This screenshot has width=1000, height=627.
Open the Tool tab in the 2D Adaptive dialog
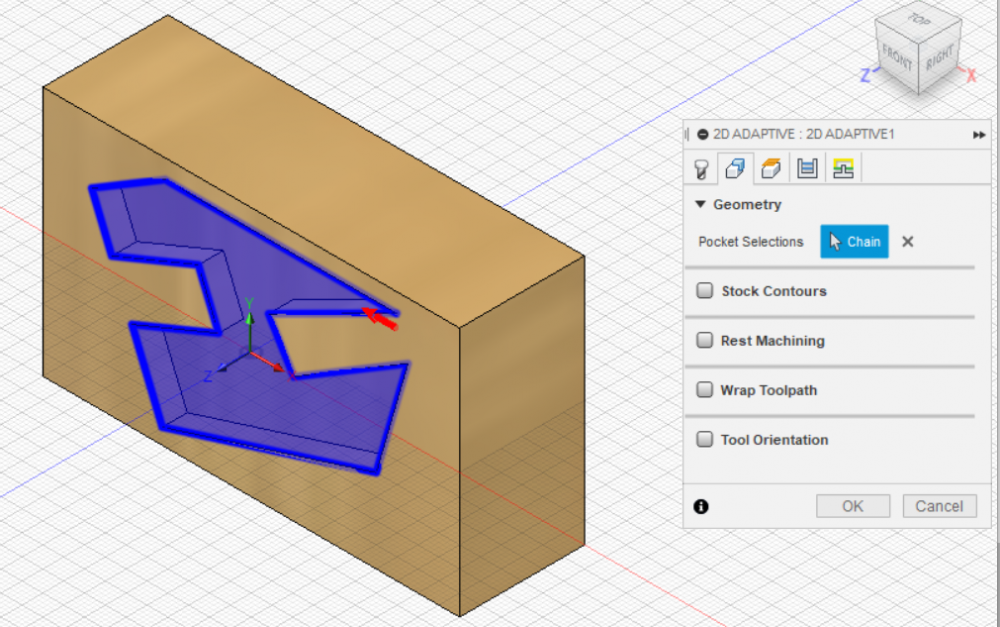(700, 169)
